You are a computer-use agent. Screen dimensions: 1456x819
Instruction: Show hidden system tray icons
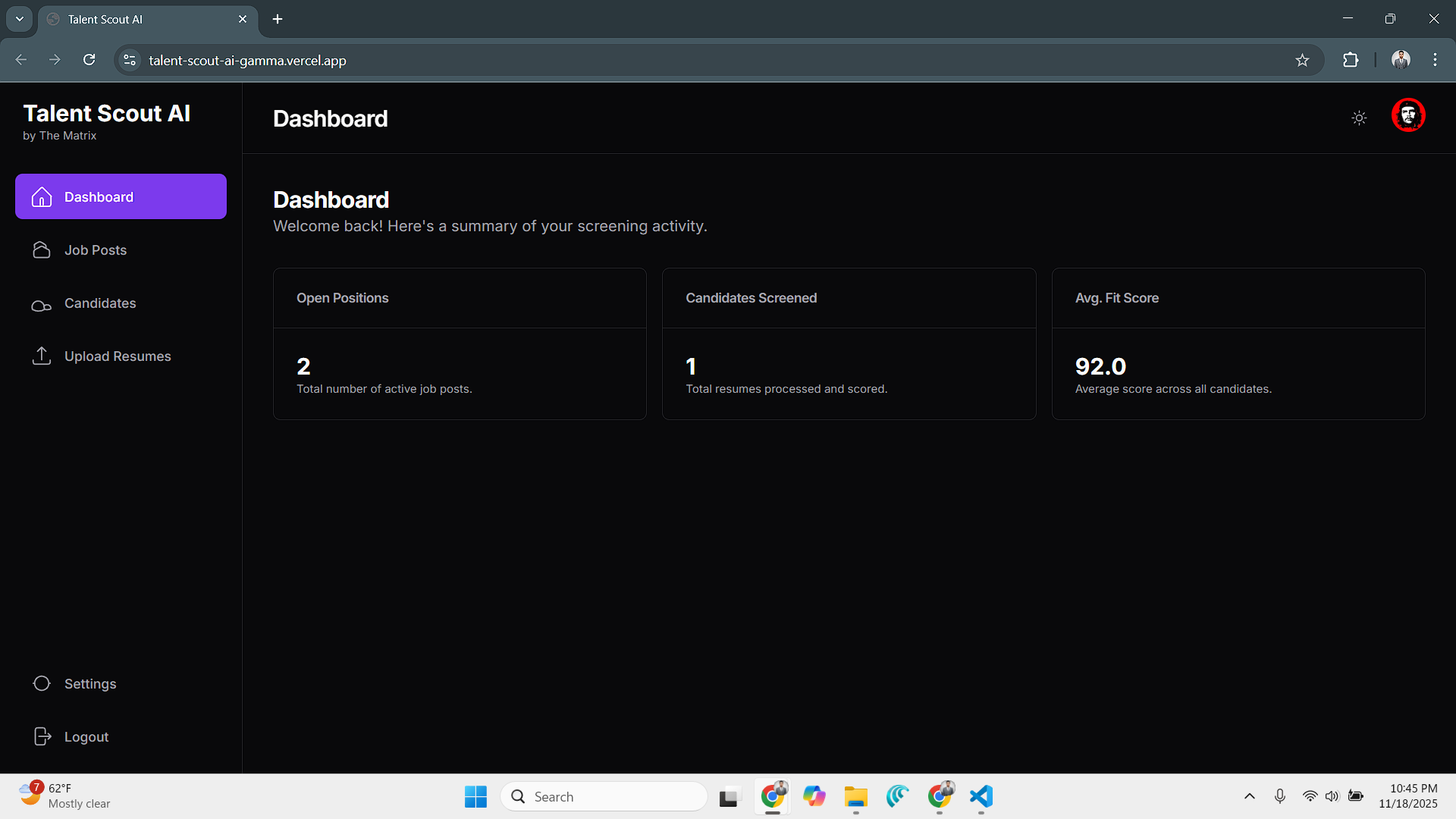[x=1249, y=796]
